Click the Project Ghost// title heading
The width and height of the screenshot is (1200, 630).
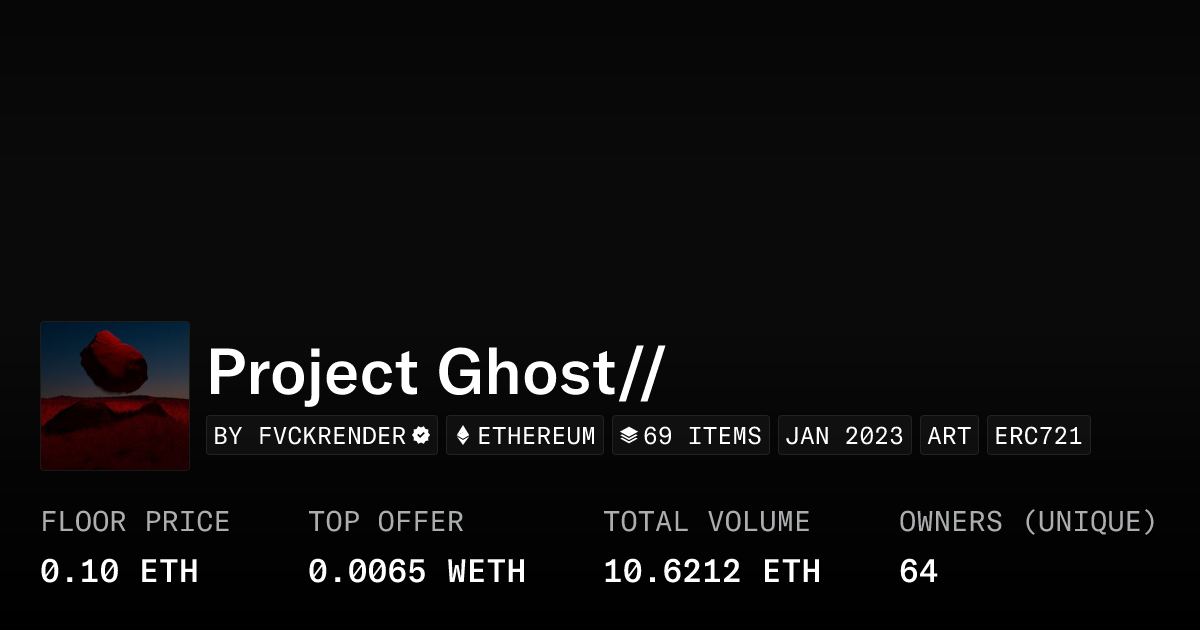pos(435,373)
